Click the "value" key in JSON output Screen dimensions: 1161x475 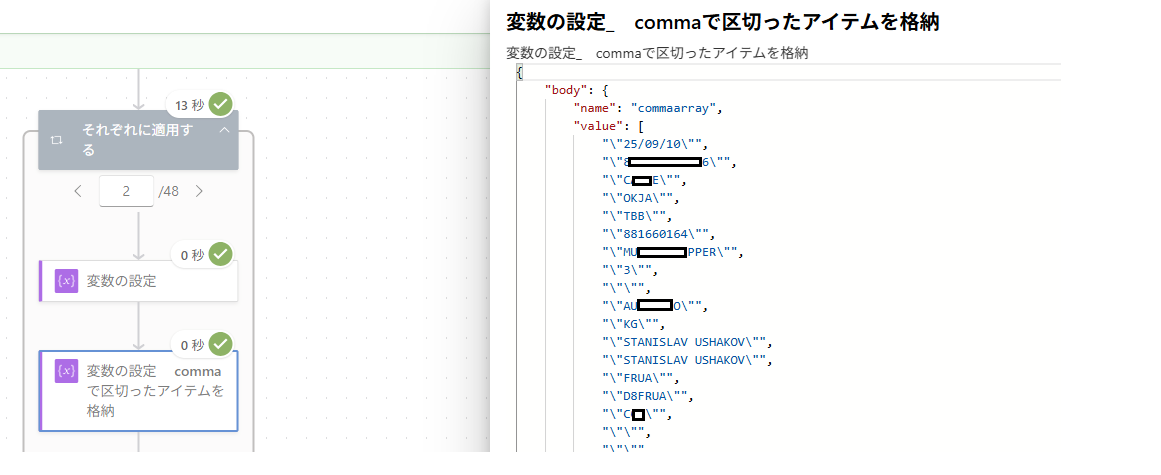[598, 127]
